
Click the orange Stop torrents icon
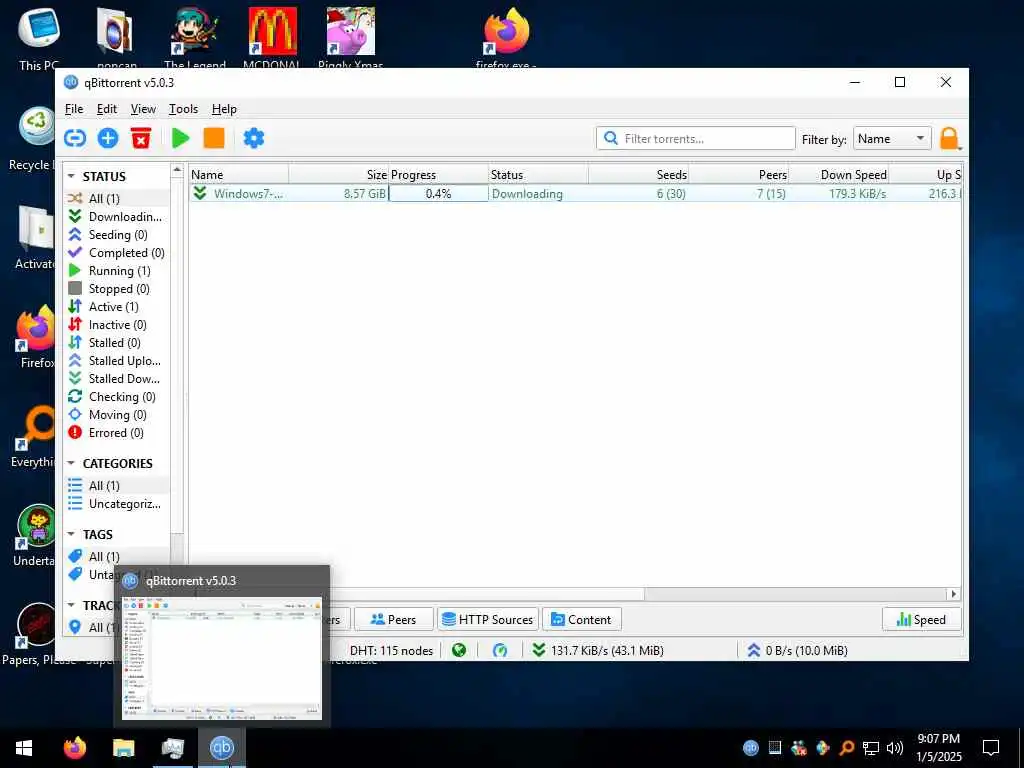point(214,138)
